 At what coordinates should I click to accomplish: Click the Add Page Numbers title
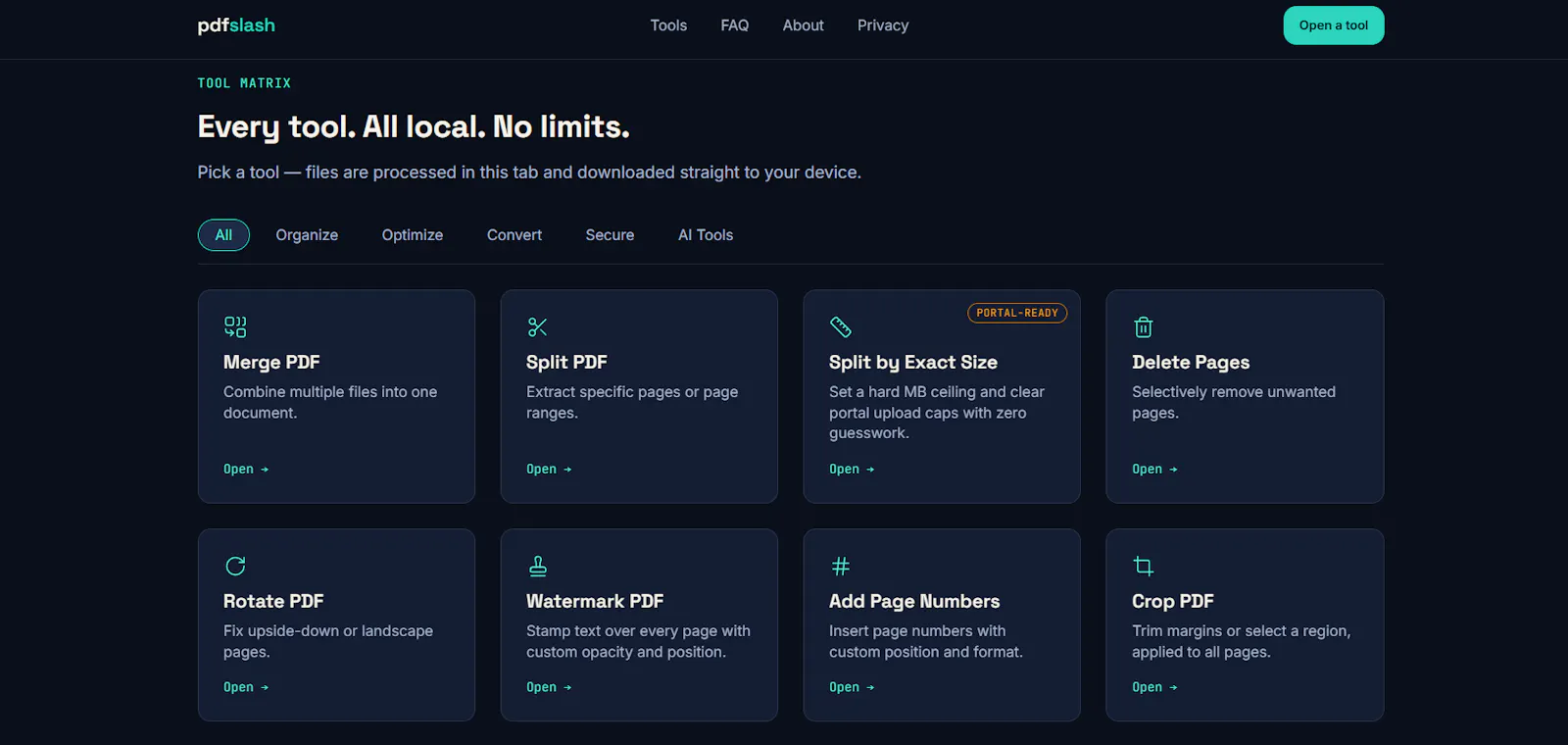coord(914,602)
